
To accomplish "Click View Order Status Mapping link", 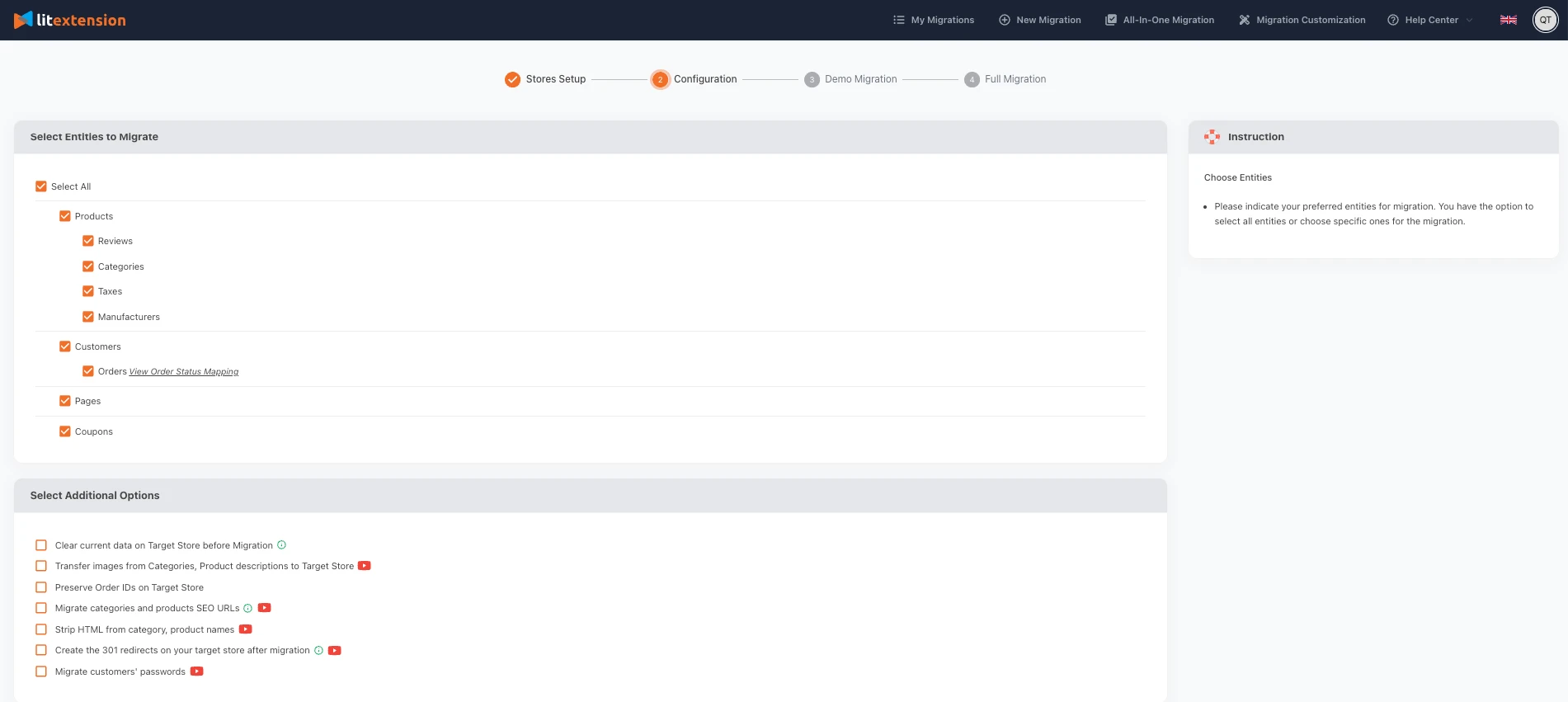I will [184, 372].
